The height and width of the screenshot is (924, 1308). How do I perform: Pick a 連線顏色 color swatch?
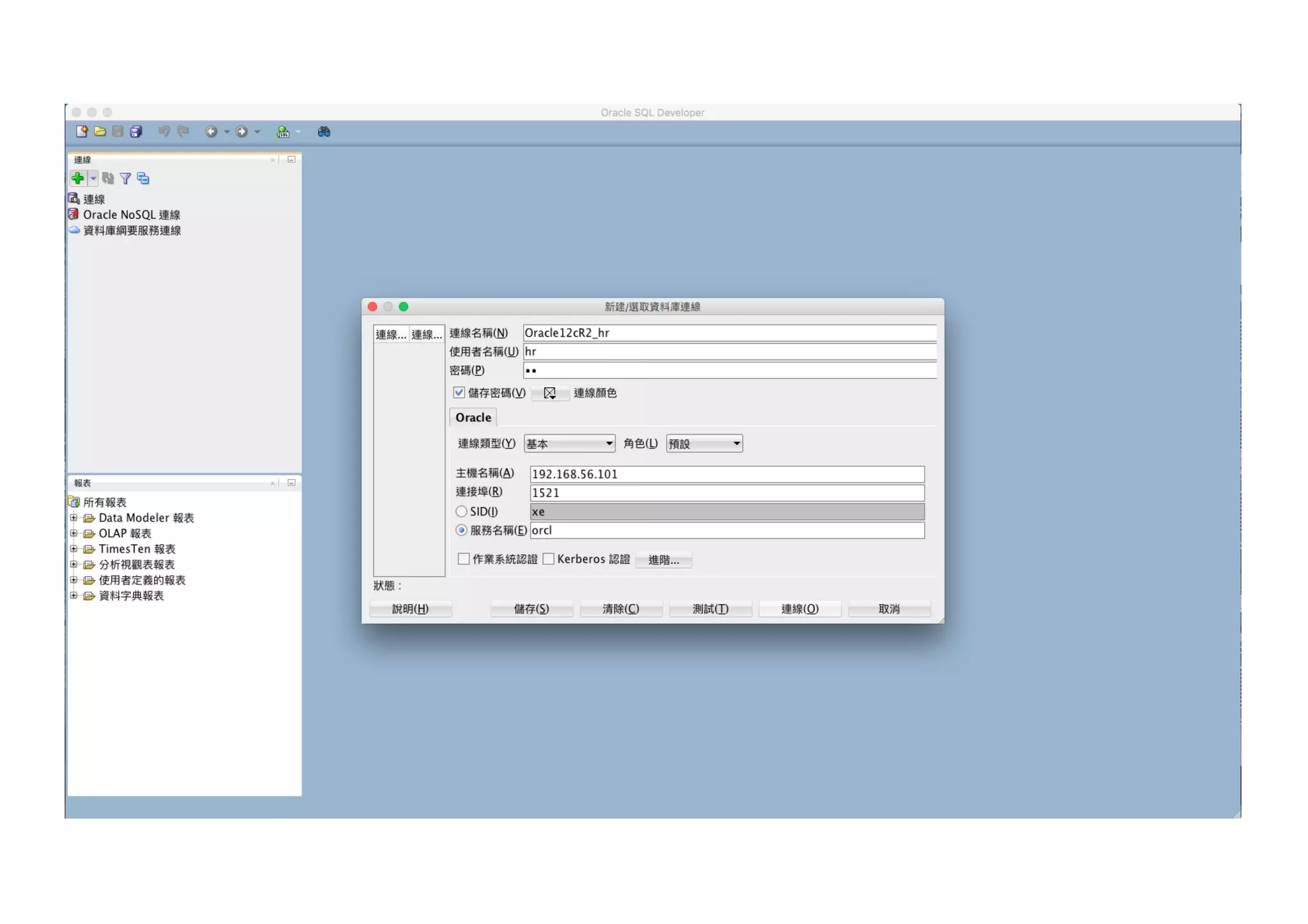tap(550, 393)
